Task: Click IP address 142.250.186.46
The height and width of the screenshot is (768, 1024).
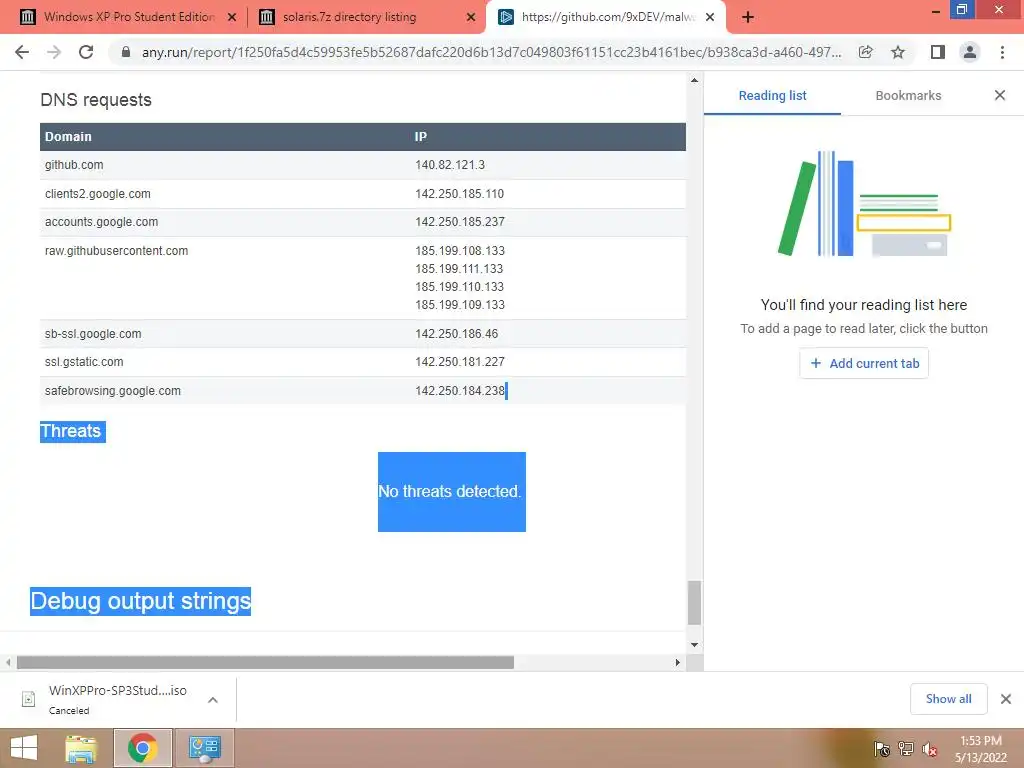Action: [456, 334]
